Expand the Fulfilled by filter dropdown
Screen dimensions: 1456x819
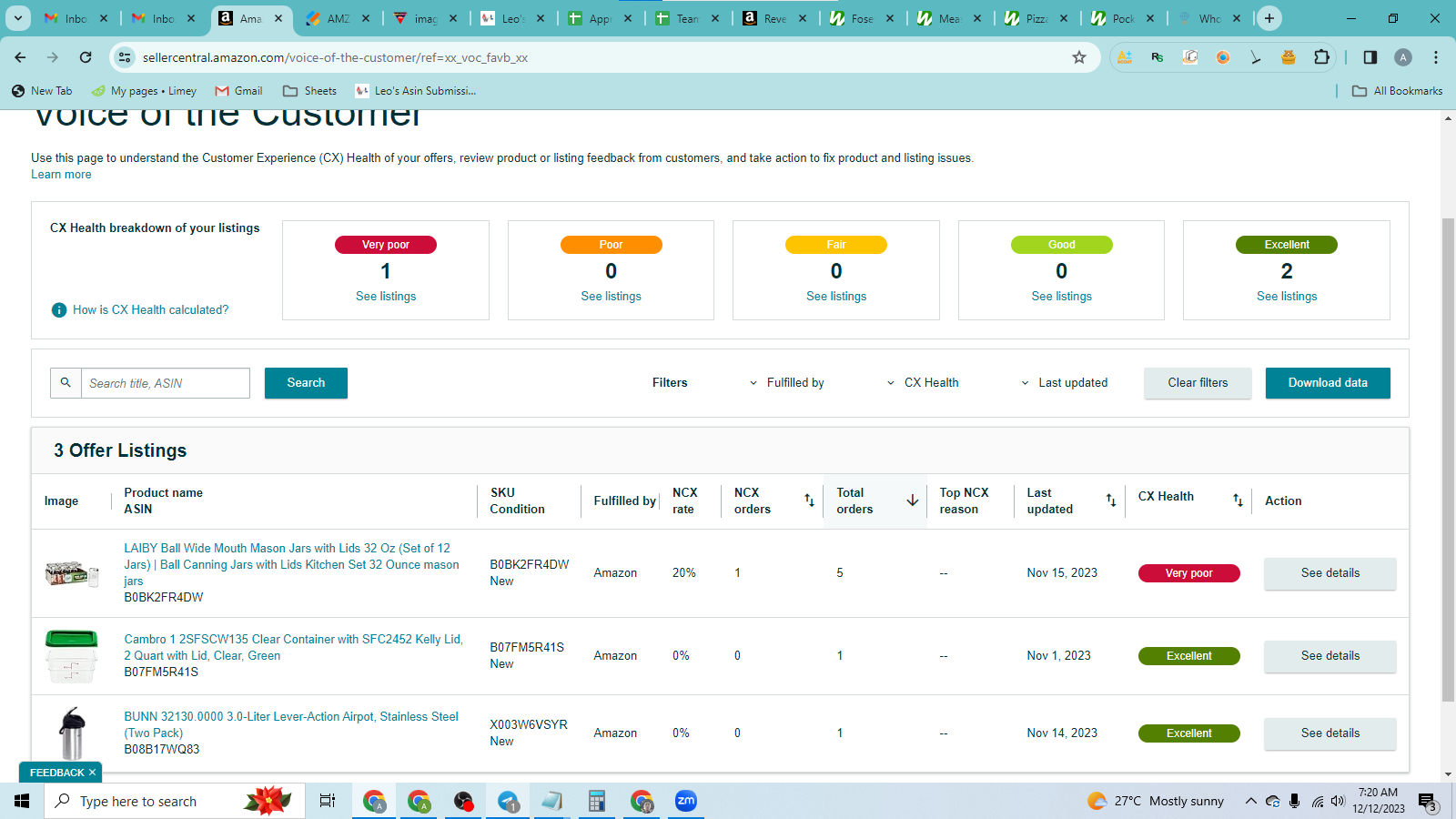tap(786, 383)
